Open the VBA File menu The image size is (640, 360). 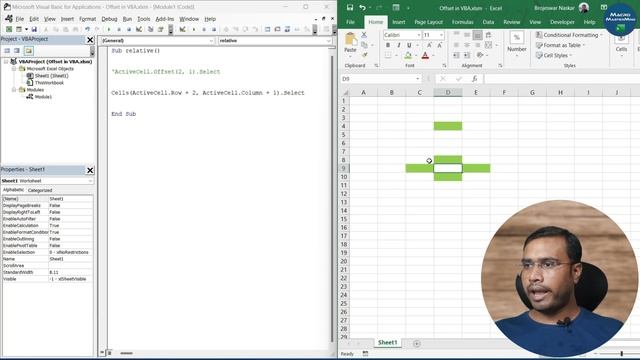coord(19,19)
